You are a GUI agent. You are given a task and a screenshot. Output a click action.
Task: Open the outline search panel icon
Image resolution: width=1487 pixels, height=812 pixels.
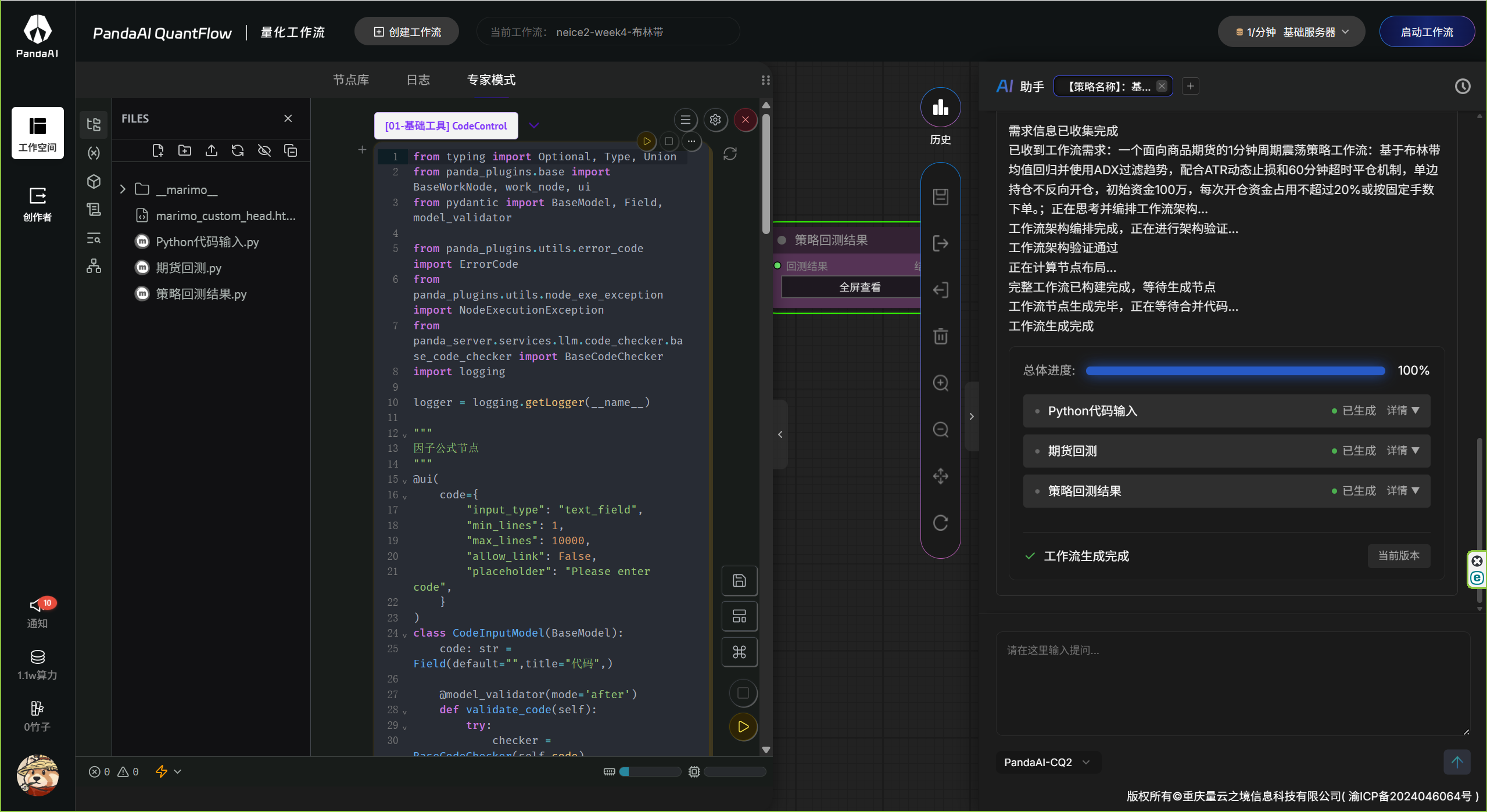coord(94,238)
